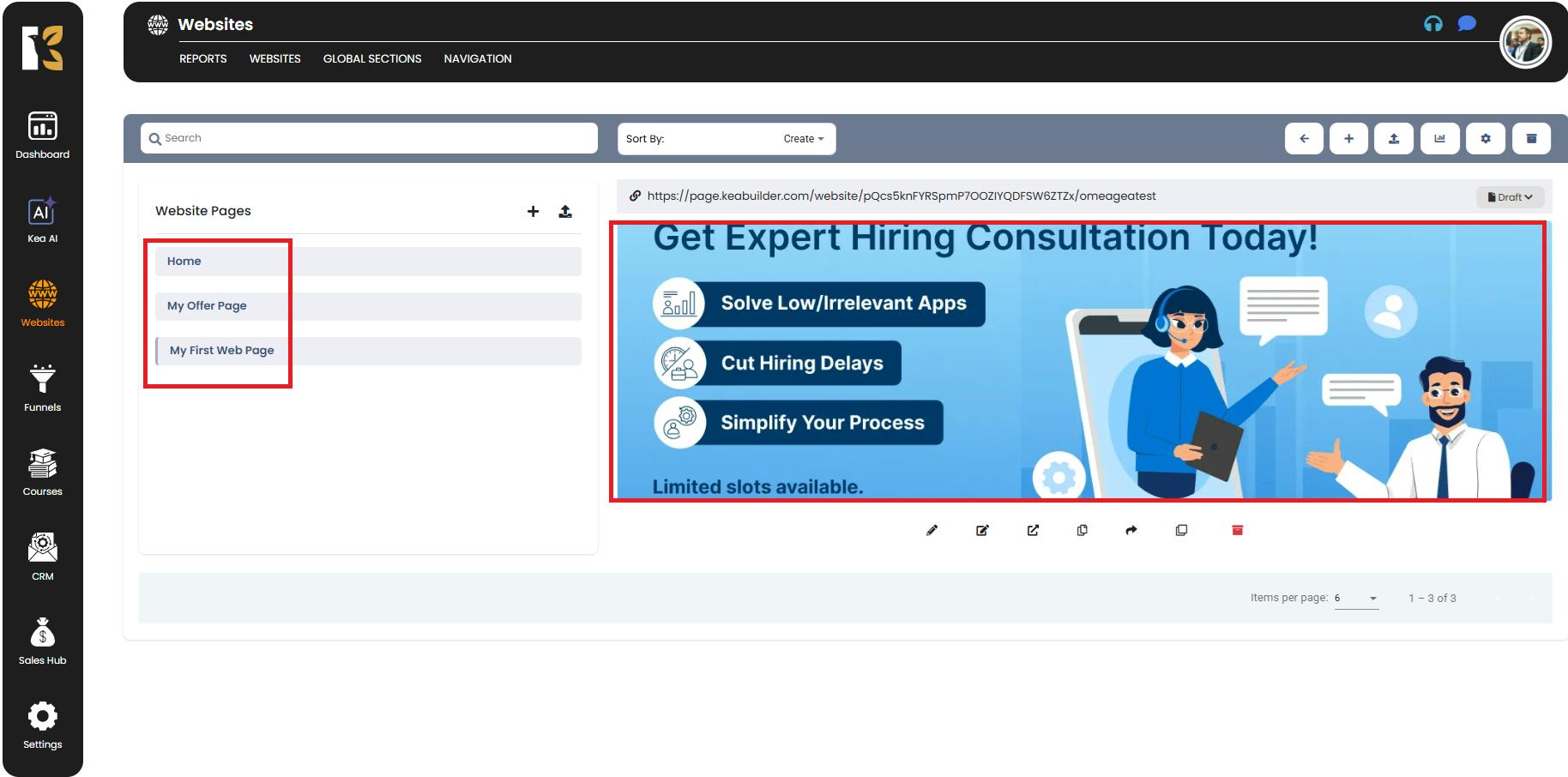Viewport: 1568px width, 777px height.
Task: Click the statistics chart toolbar button
Action: point(1439,139)
